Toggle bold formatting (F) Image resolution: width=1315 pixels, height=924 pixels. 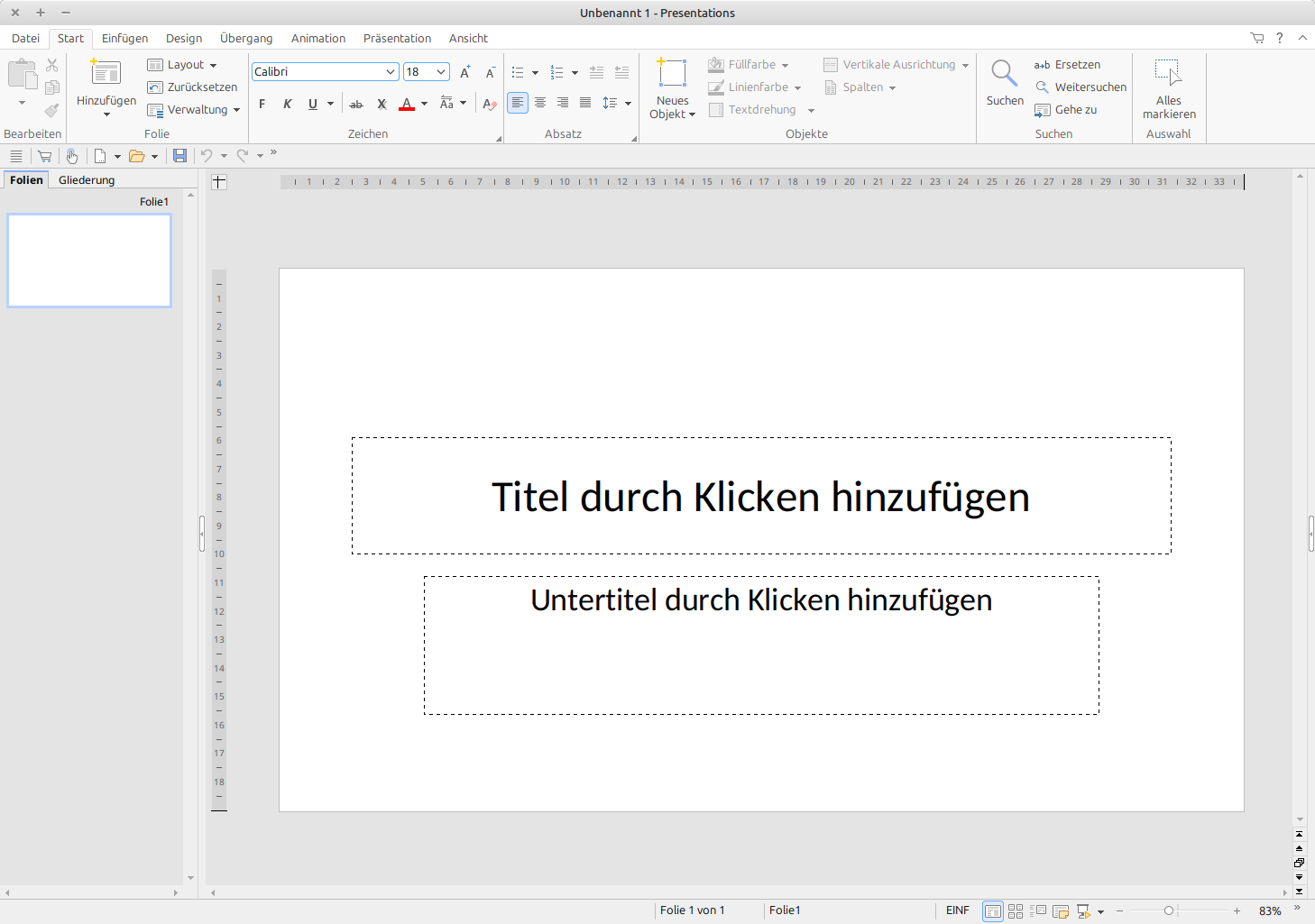[262, 104]
